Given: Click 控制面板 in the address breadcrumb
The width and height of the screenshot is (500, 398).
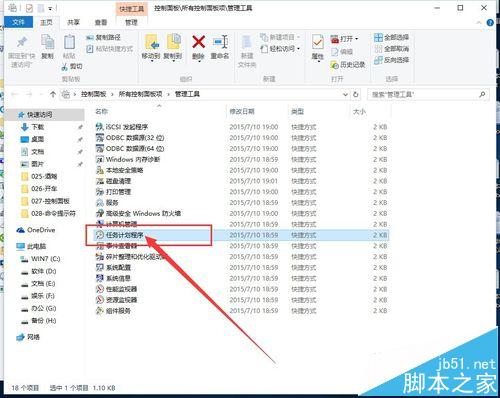Looking at the screenshot, I should (x=94, y=94).
